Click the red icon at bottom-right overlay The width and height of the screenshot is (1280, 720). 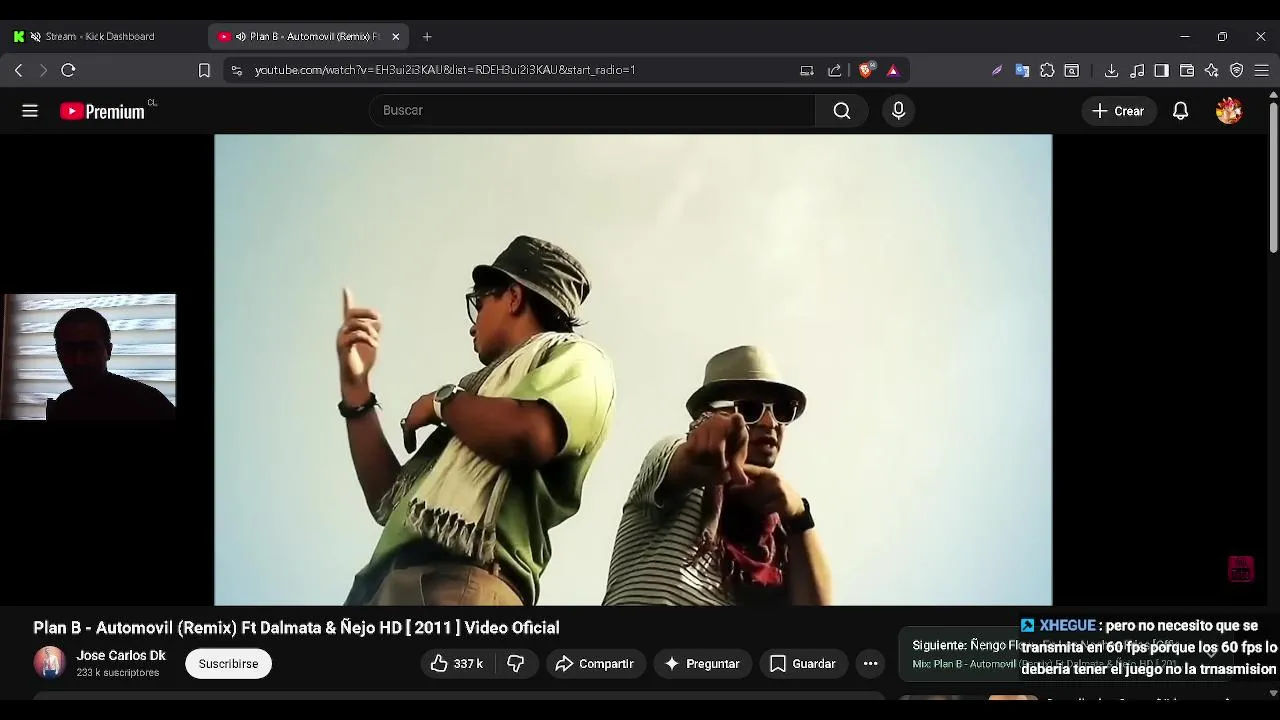[x=1241, y=568]
